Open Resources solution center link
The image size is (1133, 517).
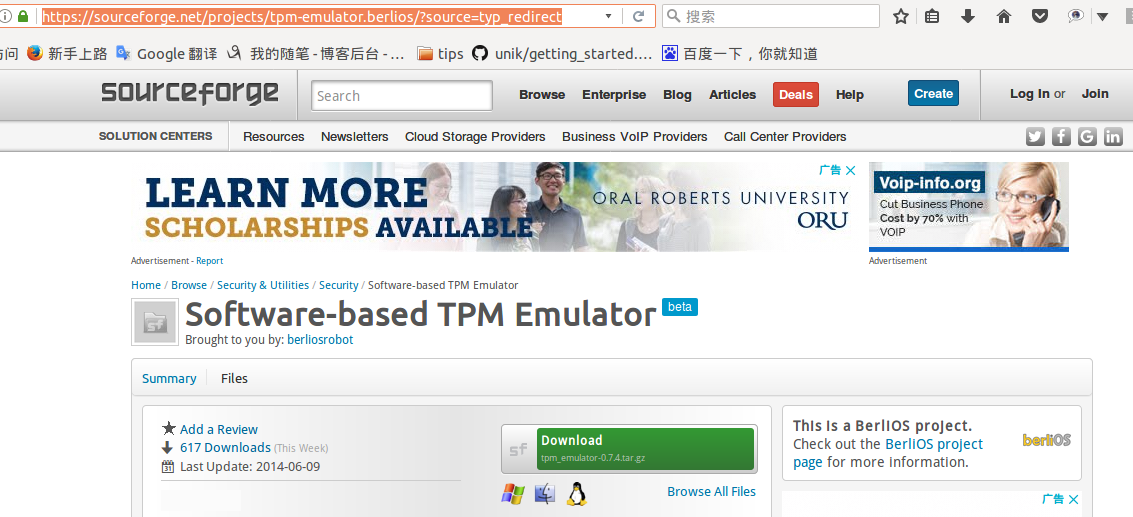[274, 137]
